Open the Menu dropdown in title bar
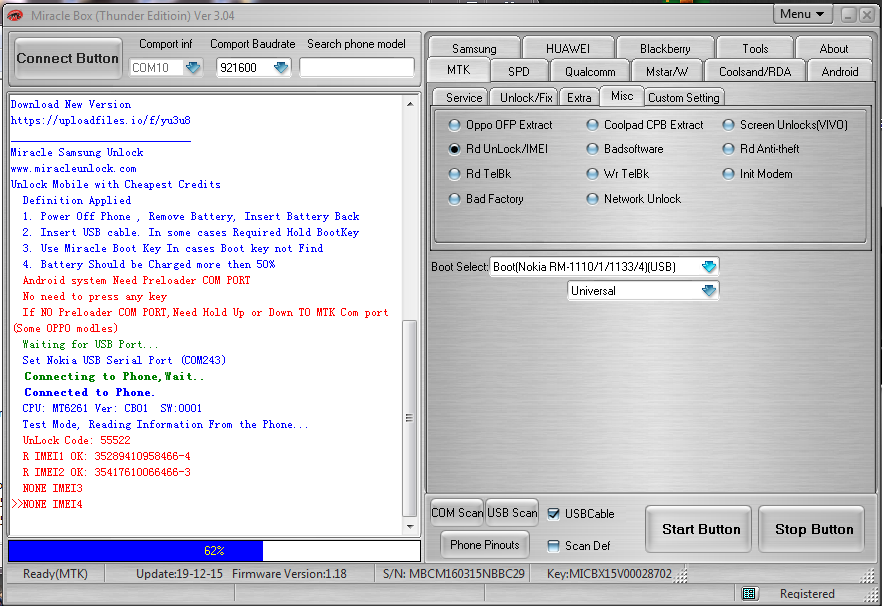The image size is (882, 606). point(802,14)
